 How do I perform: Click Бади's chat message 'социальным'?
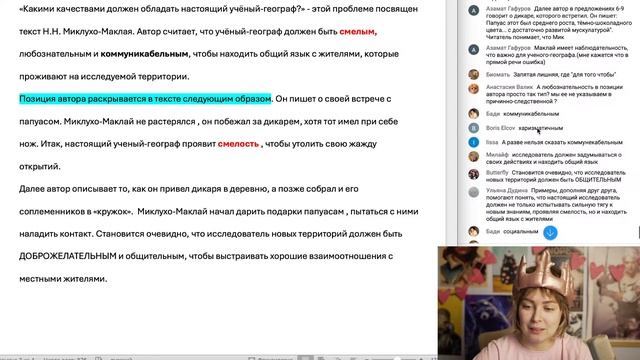tap(521, 231)
